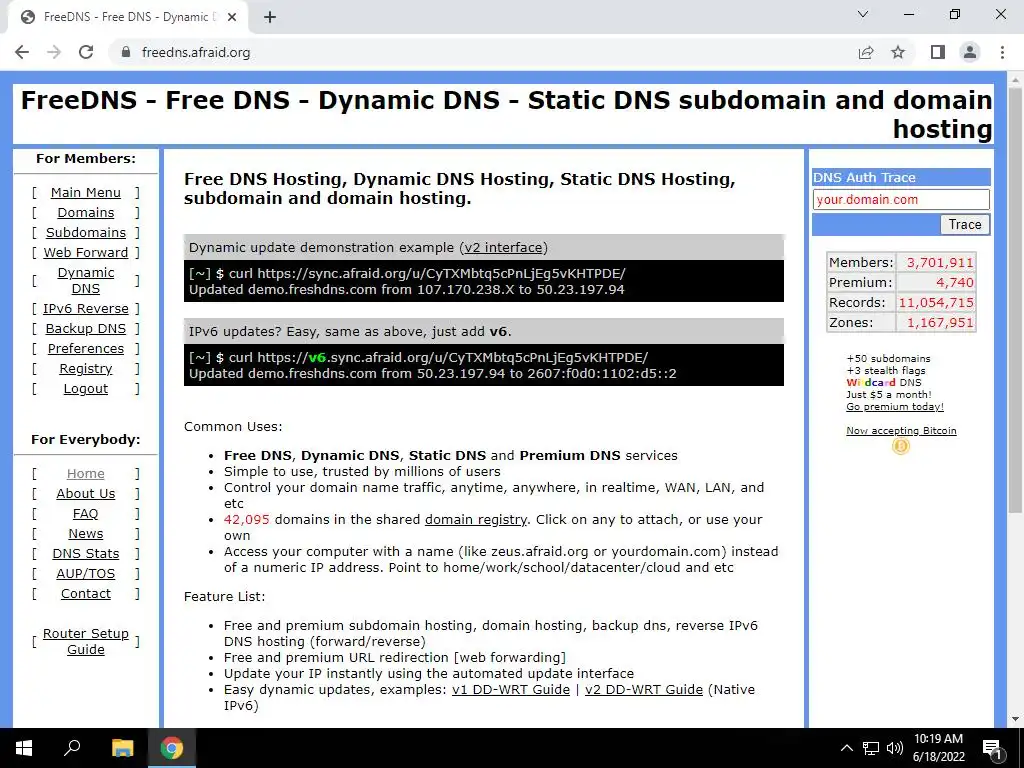Show hidden system tray icons

pyautogui.click(x=846, y=748)
